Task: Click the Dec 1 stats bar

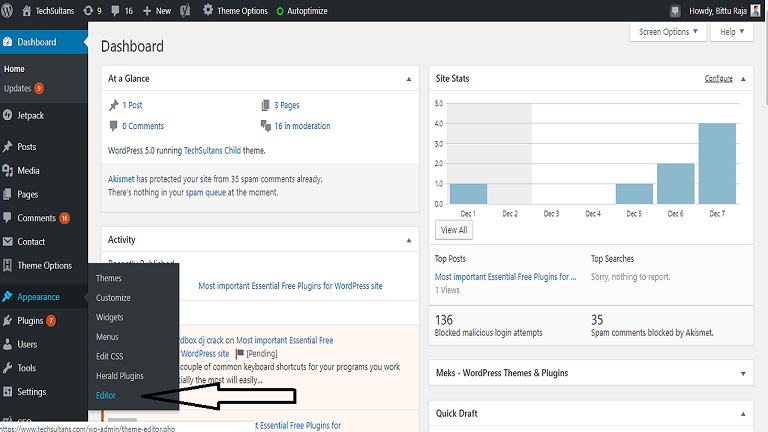Action: point(468,194)
